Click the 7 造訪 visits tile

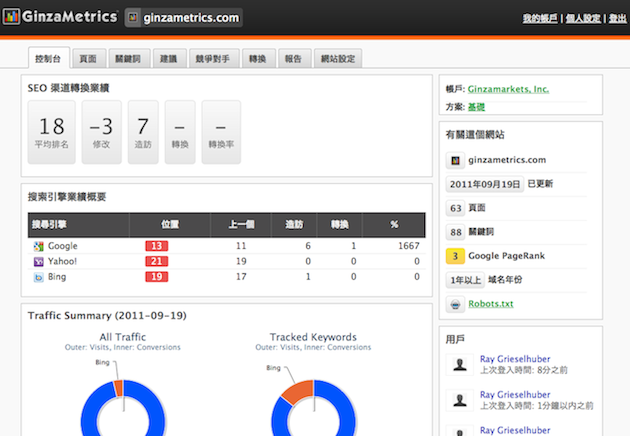click(143, 132)
